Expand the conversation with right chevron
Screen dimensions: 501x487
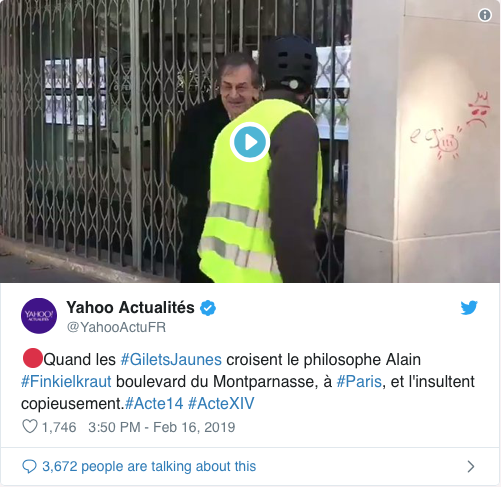(x=471, y=466)
